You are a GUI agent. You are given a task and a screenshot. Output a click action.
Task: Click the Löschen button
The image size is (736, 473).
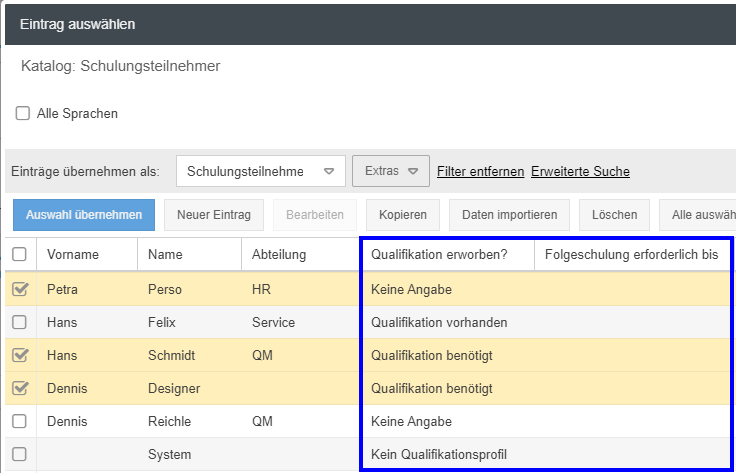coord(614,215)
